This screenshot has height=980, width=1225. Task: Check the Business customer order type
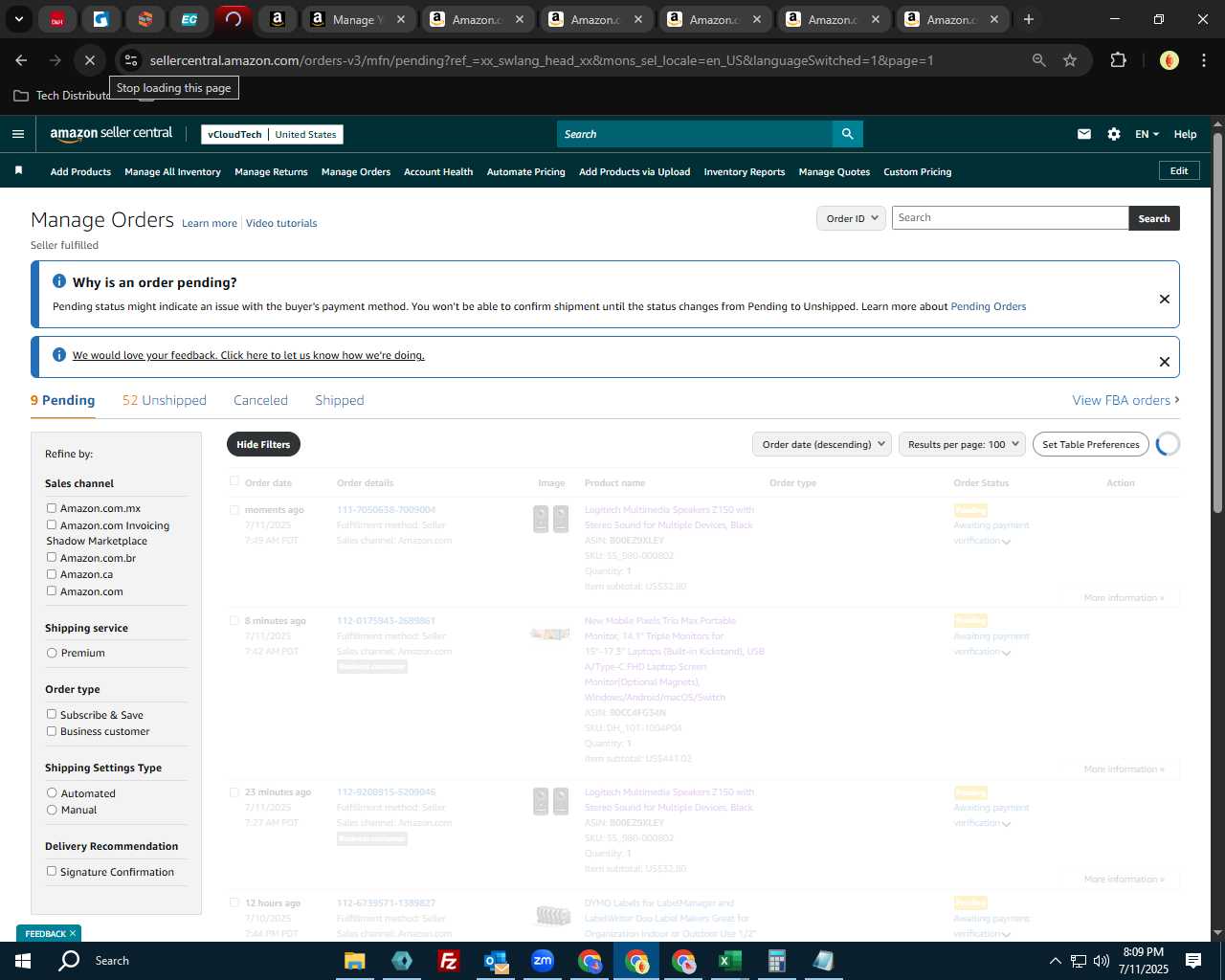coord(52,731)
